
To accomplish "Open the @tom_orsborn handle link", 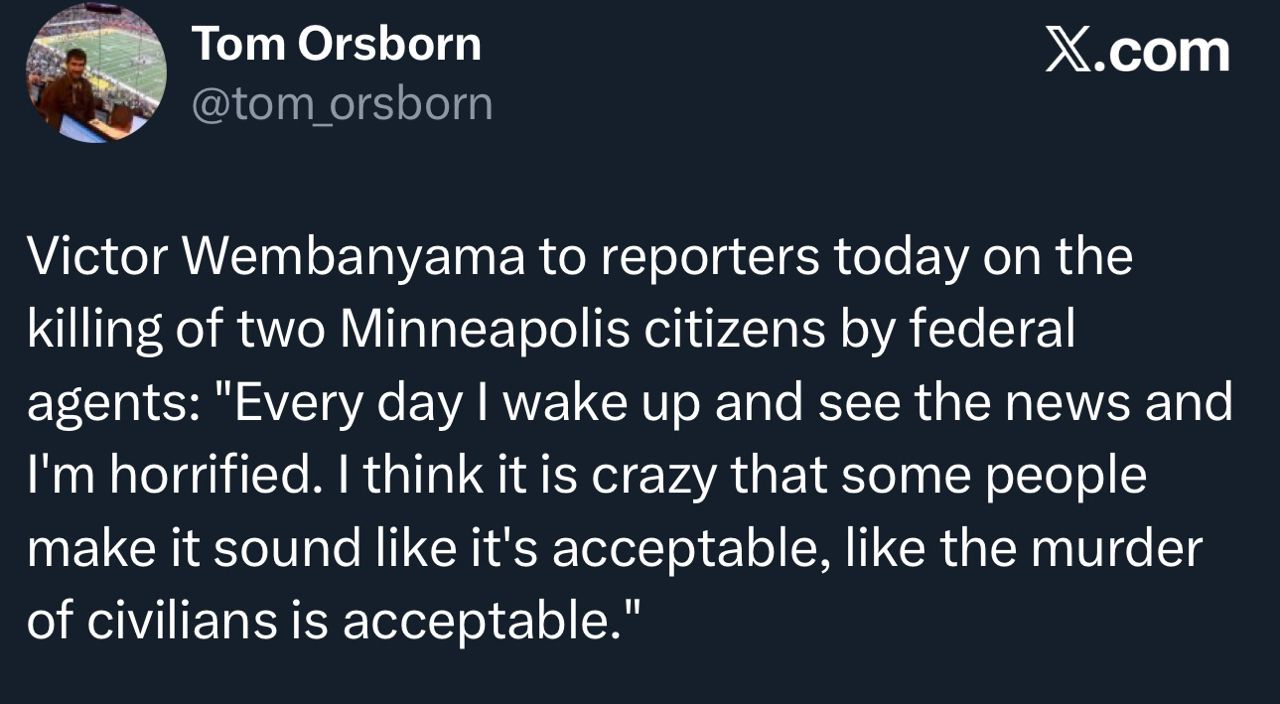I will click(x=341, y=104).
